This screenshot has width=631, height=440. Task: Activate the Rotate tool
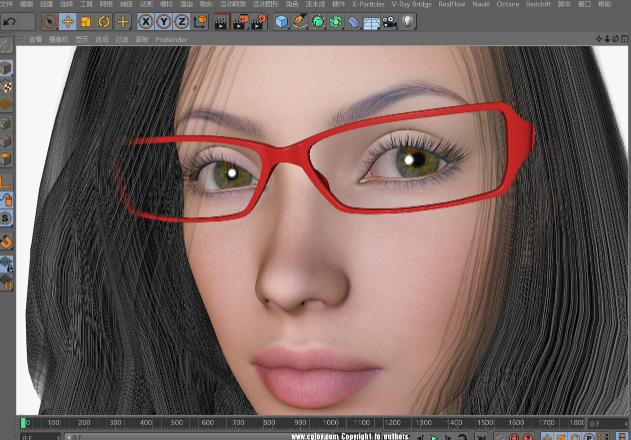[104, 21]
